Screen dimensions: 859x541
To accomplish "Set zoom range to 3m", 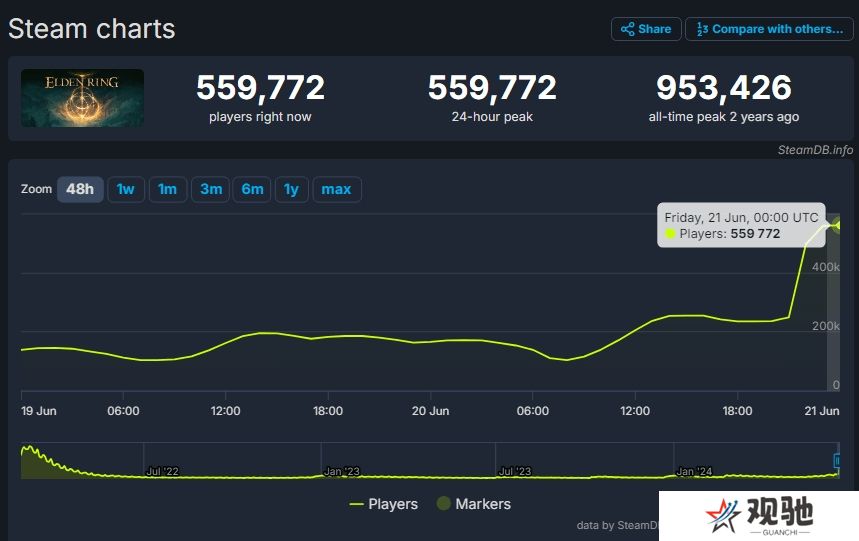I will point(210,189).
